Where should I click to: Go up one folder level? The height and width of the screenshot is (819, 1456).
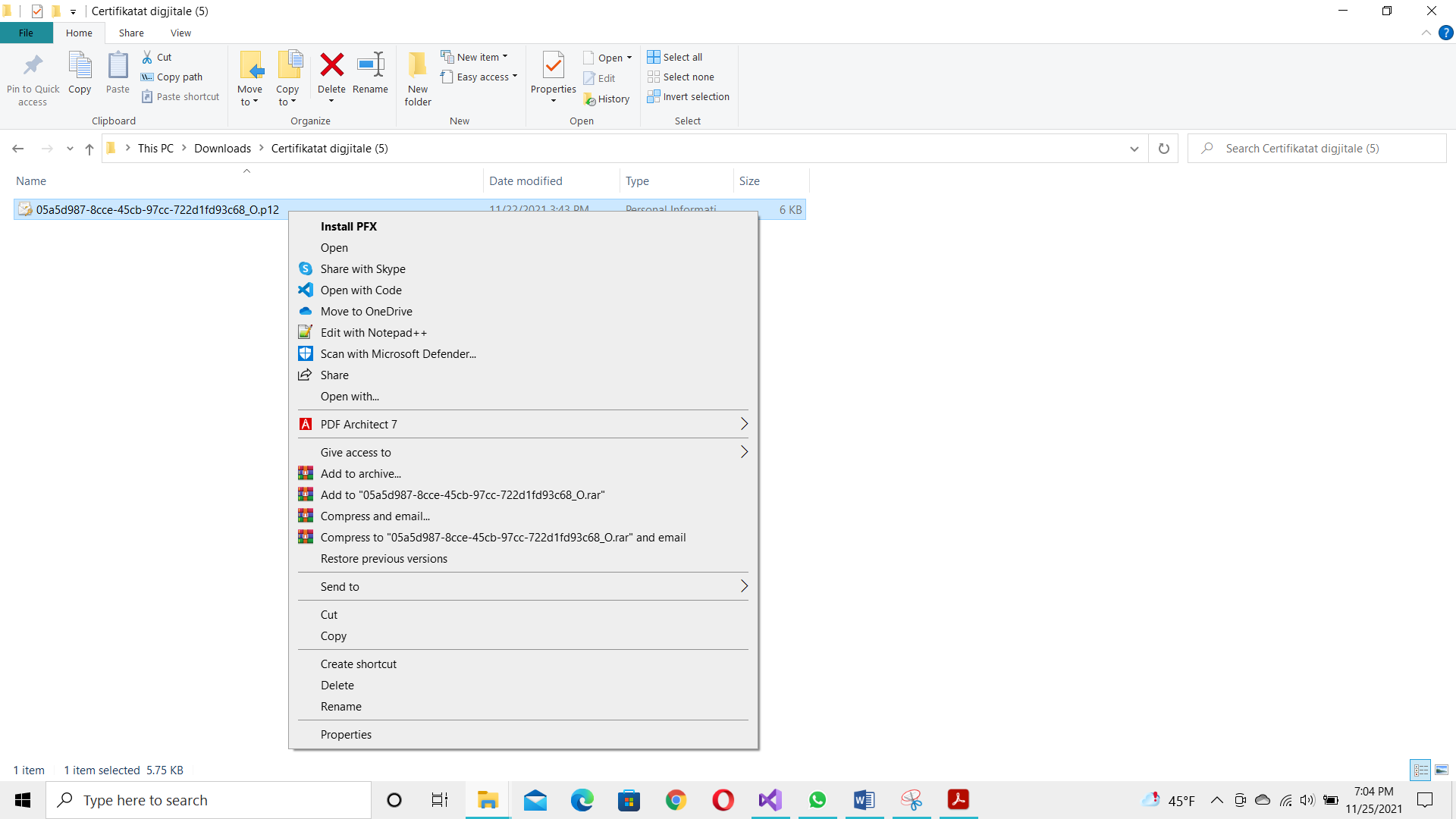click(89, 149)
